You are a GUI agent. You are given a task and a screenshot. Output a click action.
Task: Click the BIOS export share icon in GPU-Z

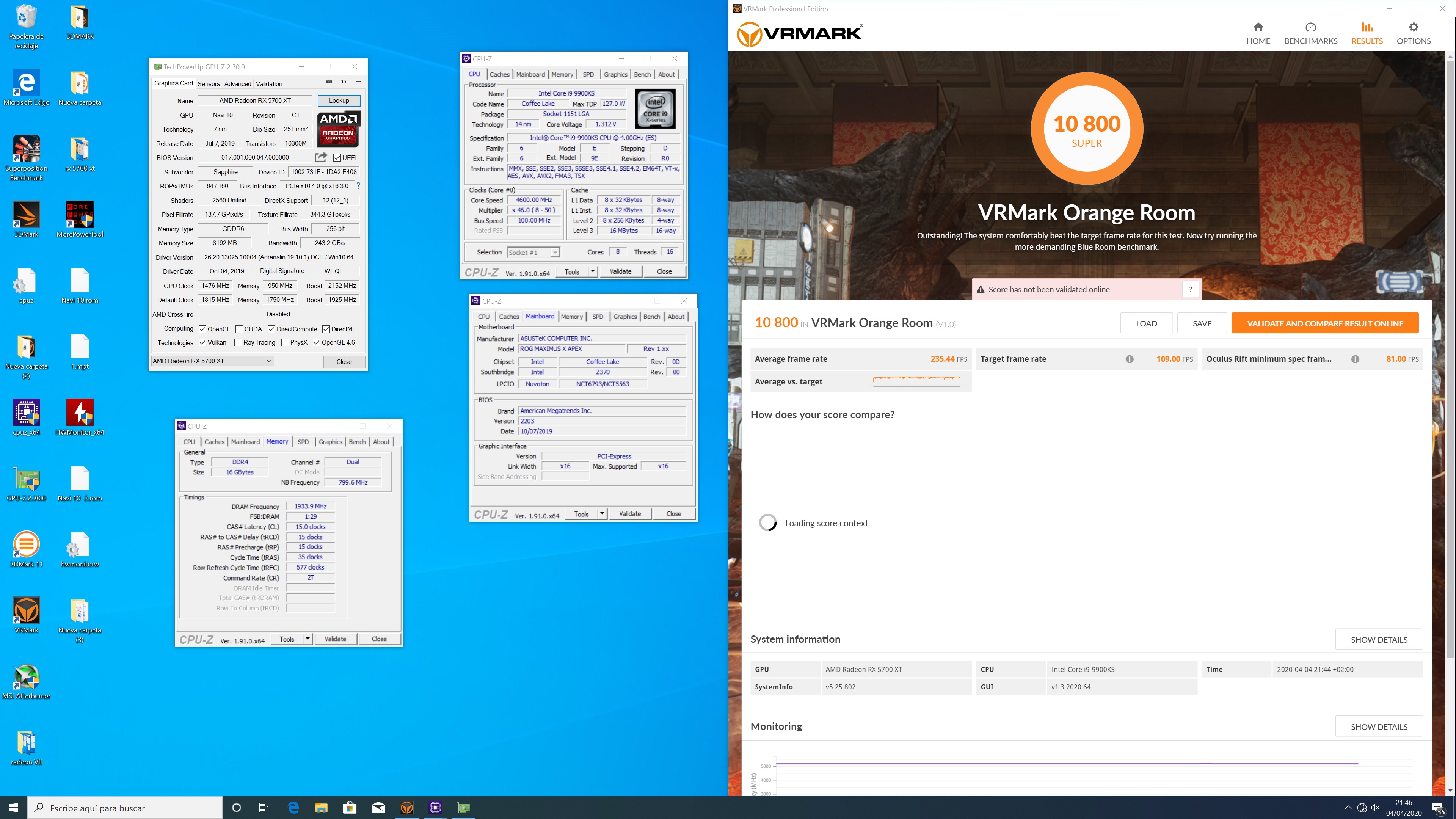(321, 157)
